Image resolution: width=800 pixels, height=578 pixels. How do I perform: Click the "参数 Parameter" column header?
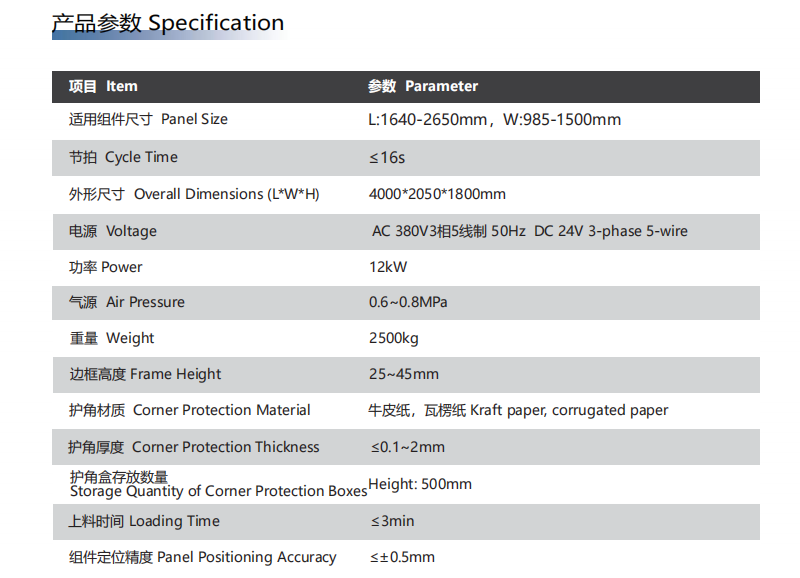pos(423,86)
